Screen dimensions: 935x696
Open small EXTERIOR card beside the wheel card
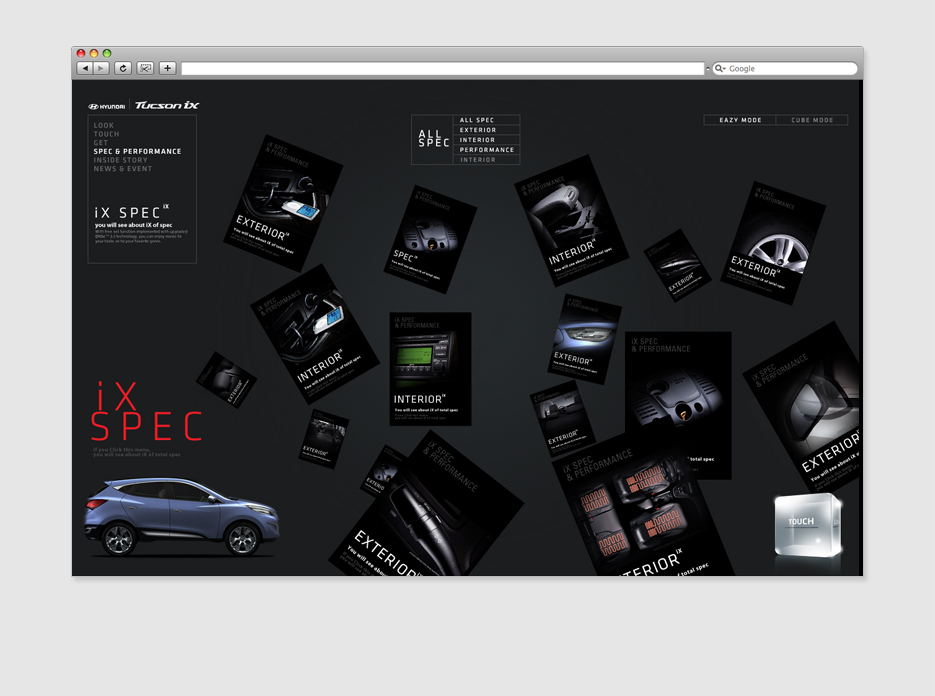pos(677,265)
